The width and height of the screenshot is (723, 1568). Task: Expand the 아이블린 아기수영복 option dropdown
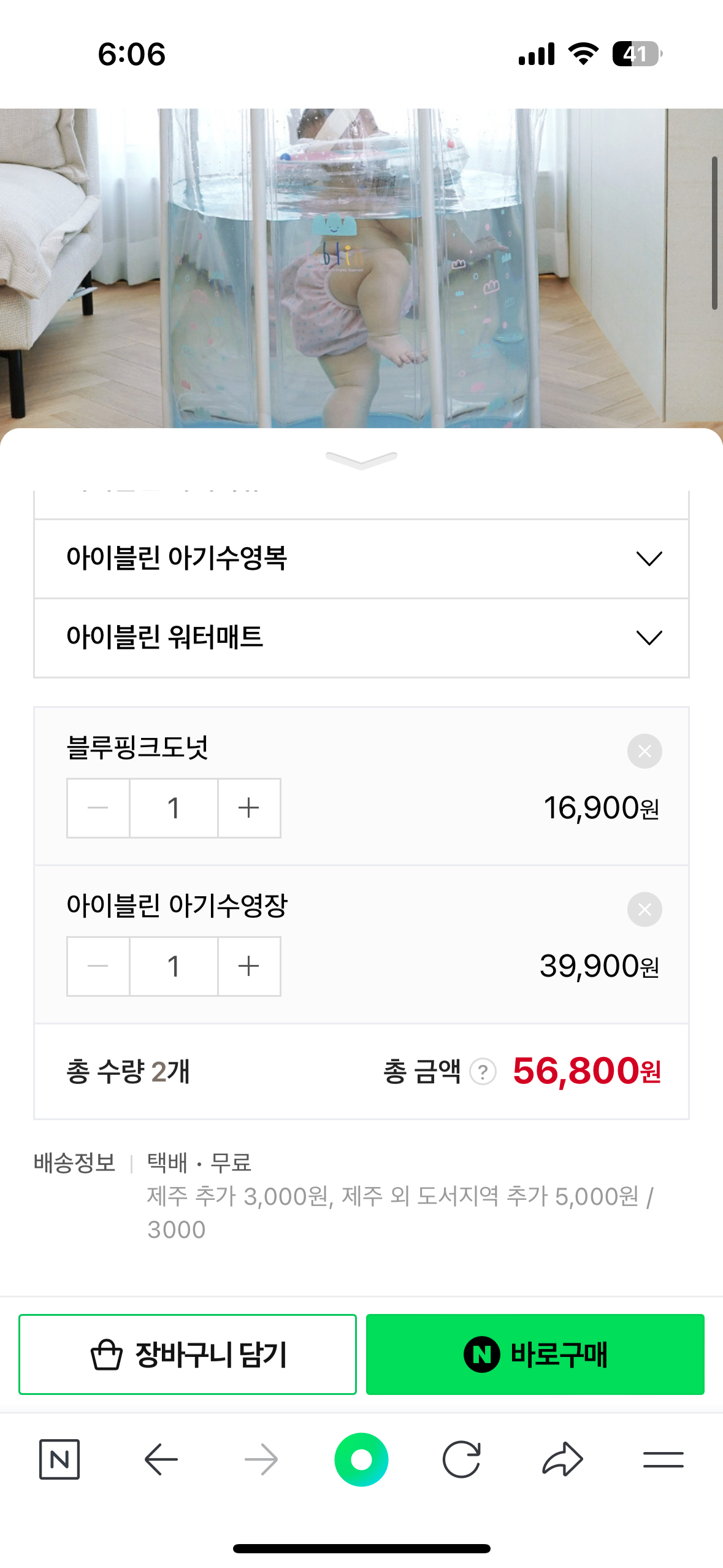(x=361, y=559)
